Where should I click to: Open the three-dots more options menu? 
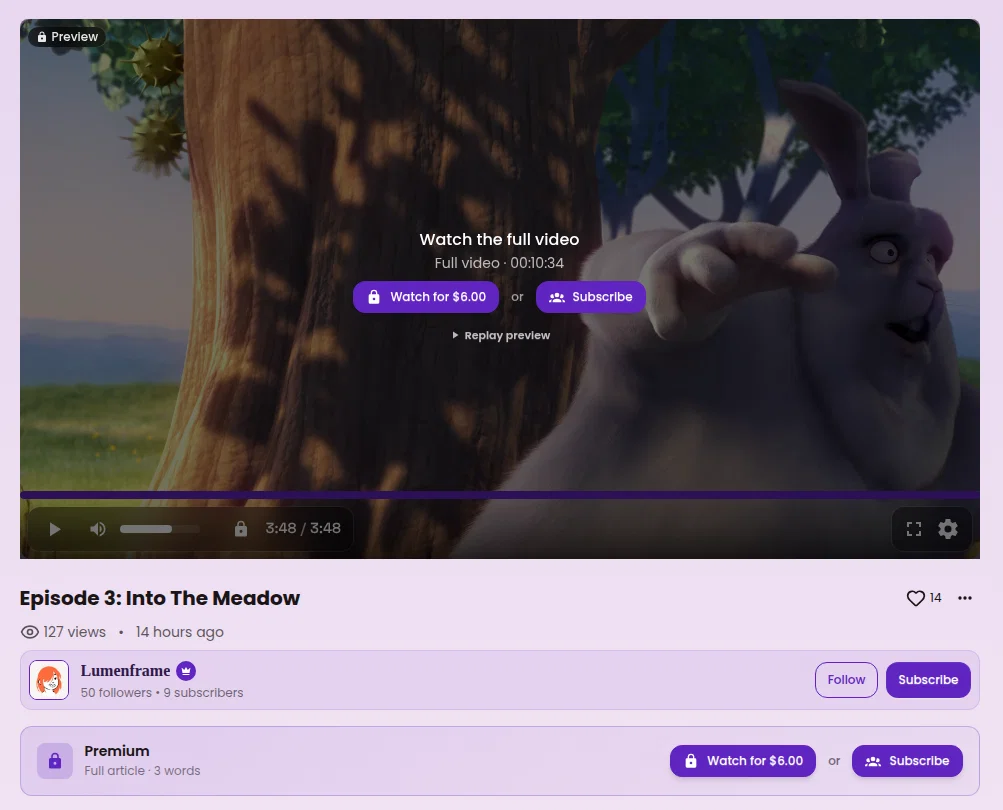tap(965, 598)
